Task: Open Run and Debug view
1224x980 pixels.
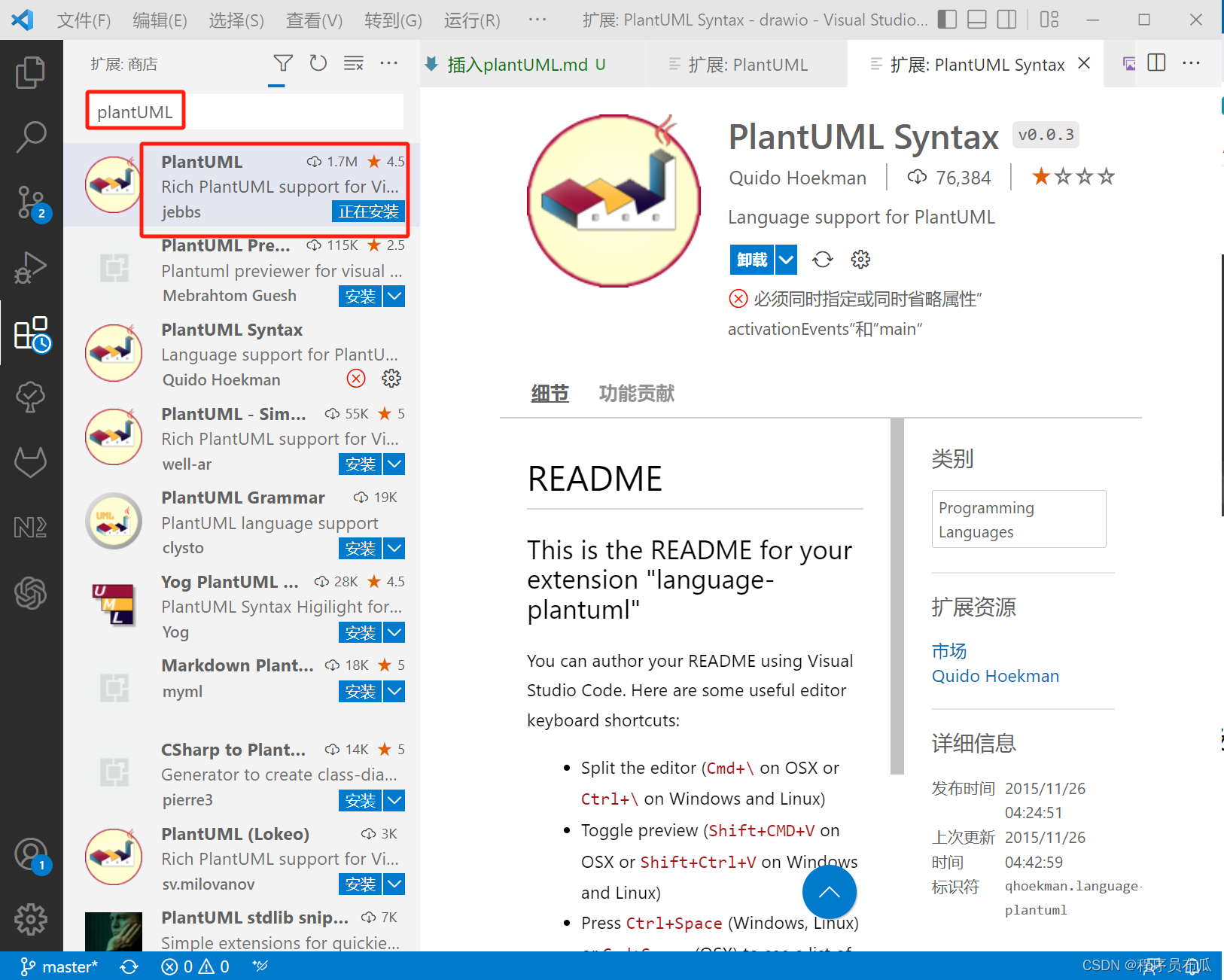Action: click(31, 267)
